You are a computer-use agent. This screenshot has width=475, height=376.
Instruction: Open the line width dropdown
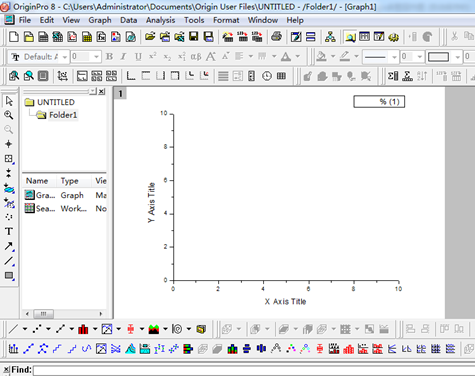point(420,57)
